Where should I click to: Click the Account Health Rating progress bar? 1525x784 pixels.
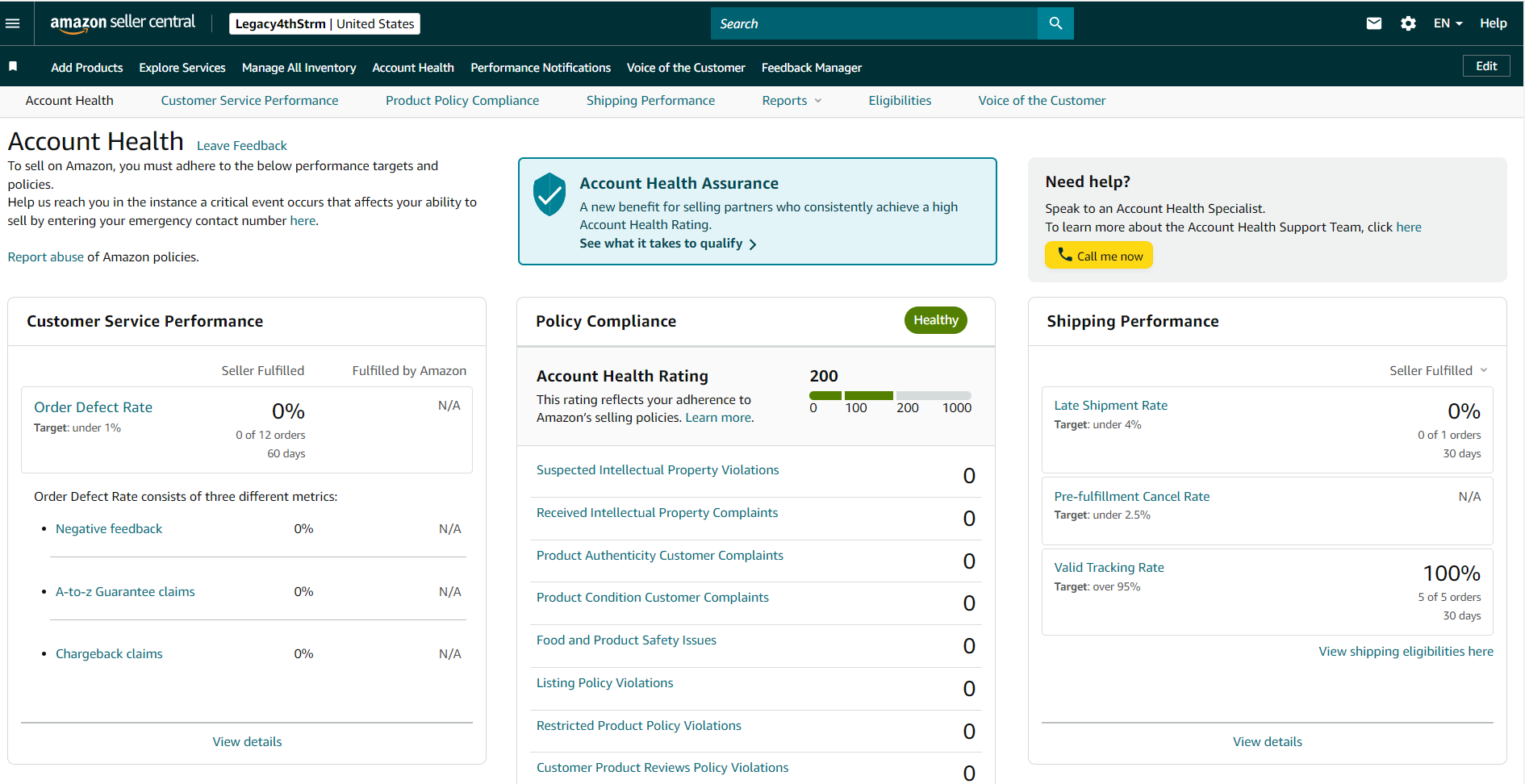890,395
